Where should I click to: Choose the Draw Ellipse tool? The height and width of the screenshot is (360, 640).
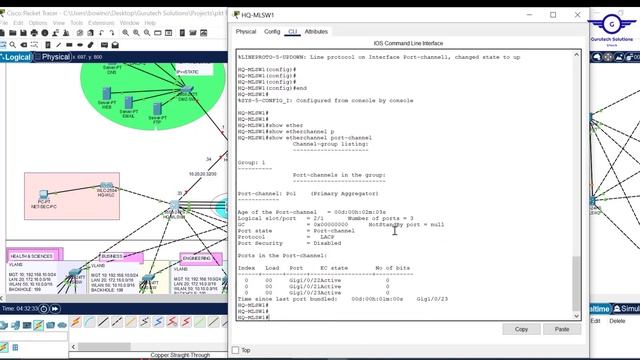point(80,45)
